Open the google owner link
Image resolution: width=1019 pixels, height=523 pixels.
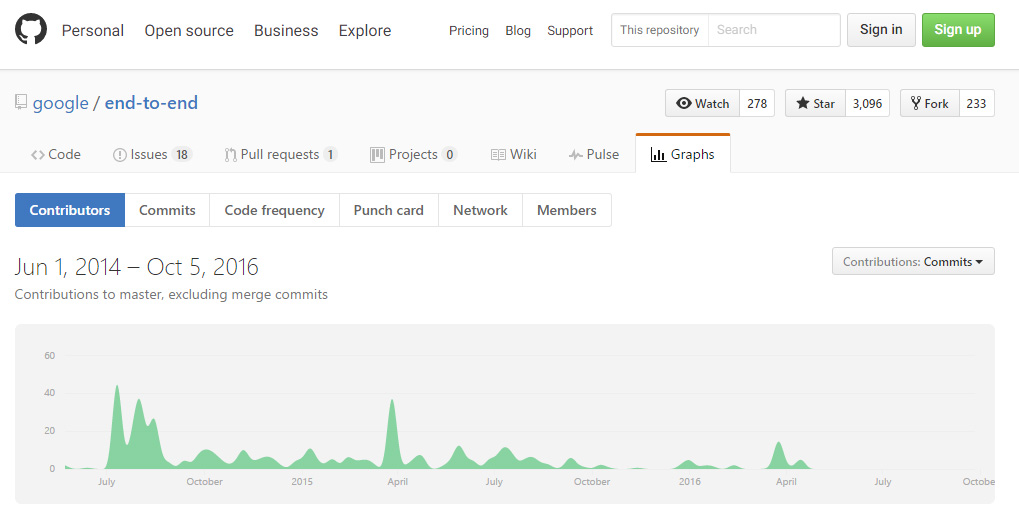[60, 103]
